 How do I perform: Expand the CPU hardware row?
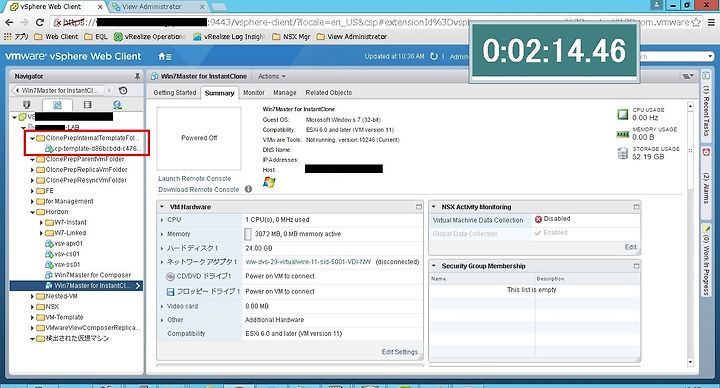[162, 220]
